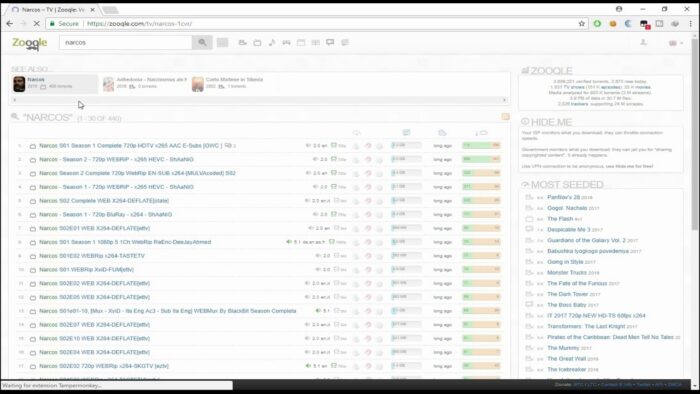Sort results by the audio column header icon
The height and width of the screenshot is (394, 700).
[x=356, y=133]
